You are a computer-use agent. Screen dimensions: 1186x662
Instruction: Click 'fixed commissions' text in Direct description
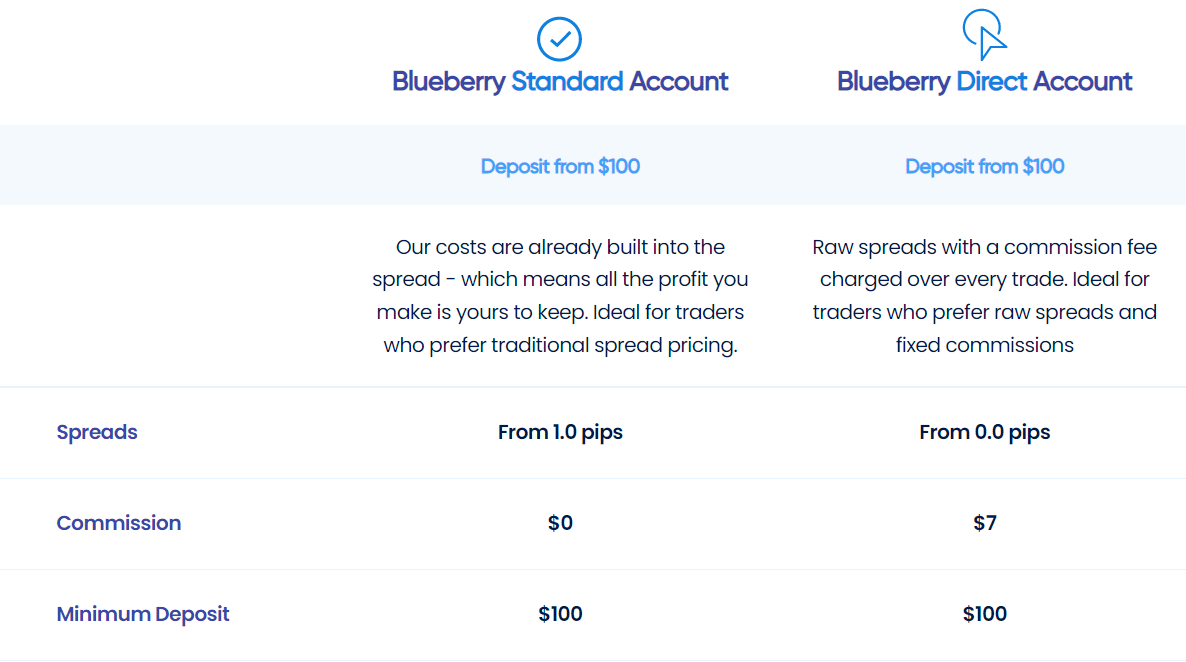point(984,345)
